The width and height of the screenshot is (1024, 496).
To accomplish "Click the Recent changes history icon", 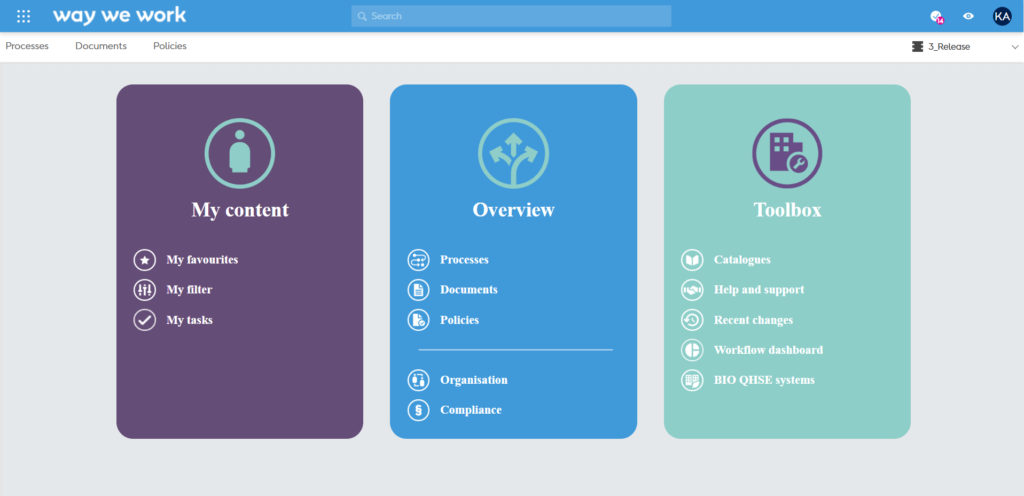I will click(692, 320).
